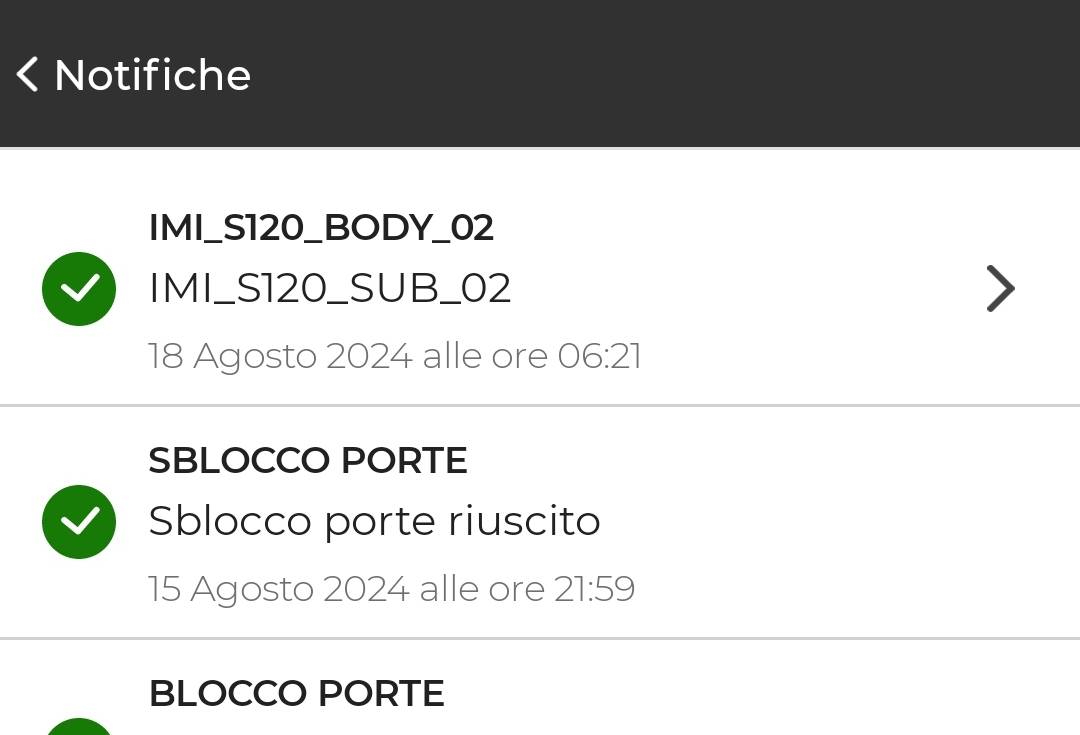Click the divider below first notification
Image resolution: width=1080 pixels, height=735 pixels.
click(540, 406)
